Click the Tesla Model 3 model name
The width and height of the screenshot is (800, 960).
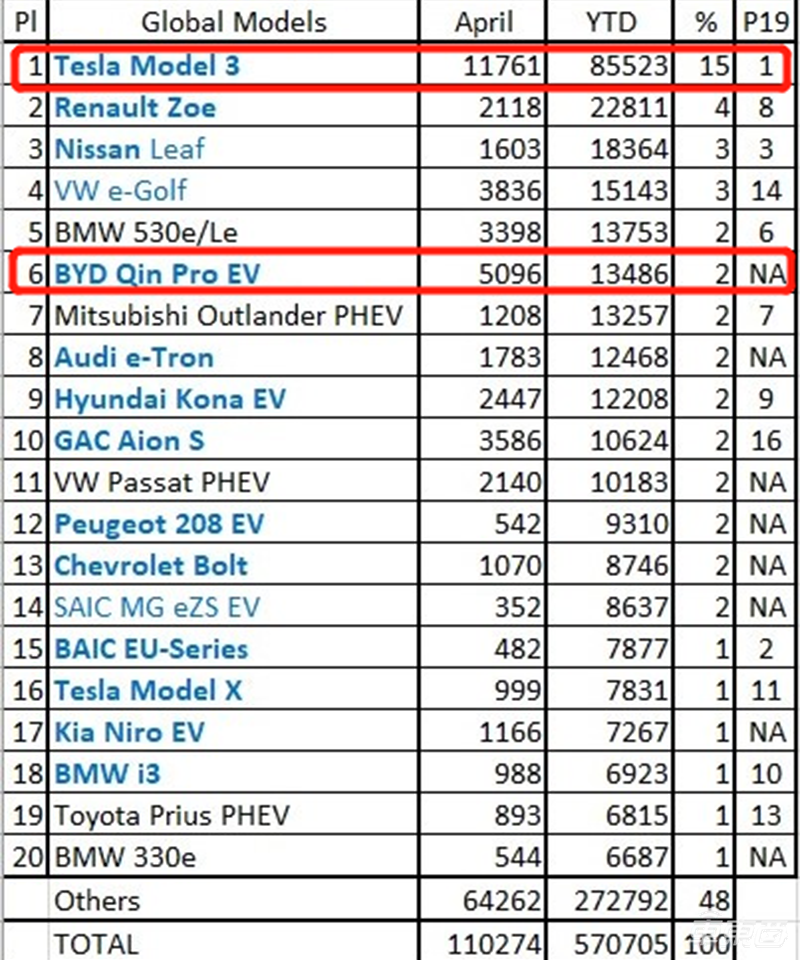pyautogui.click(x=146, y=67)
